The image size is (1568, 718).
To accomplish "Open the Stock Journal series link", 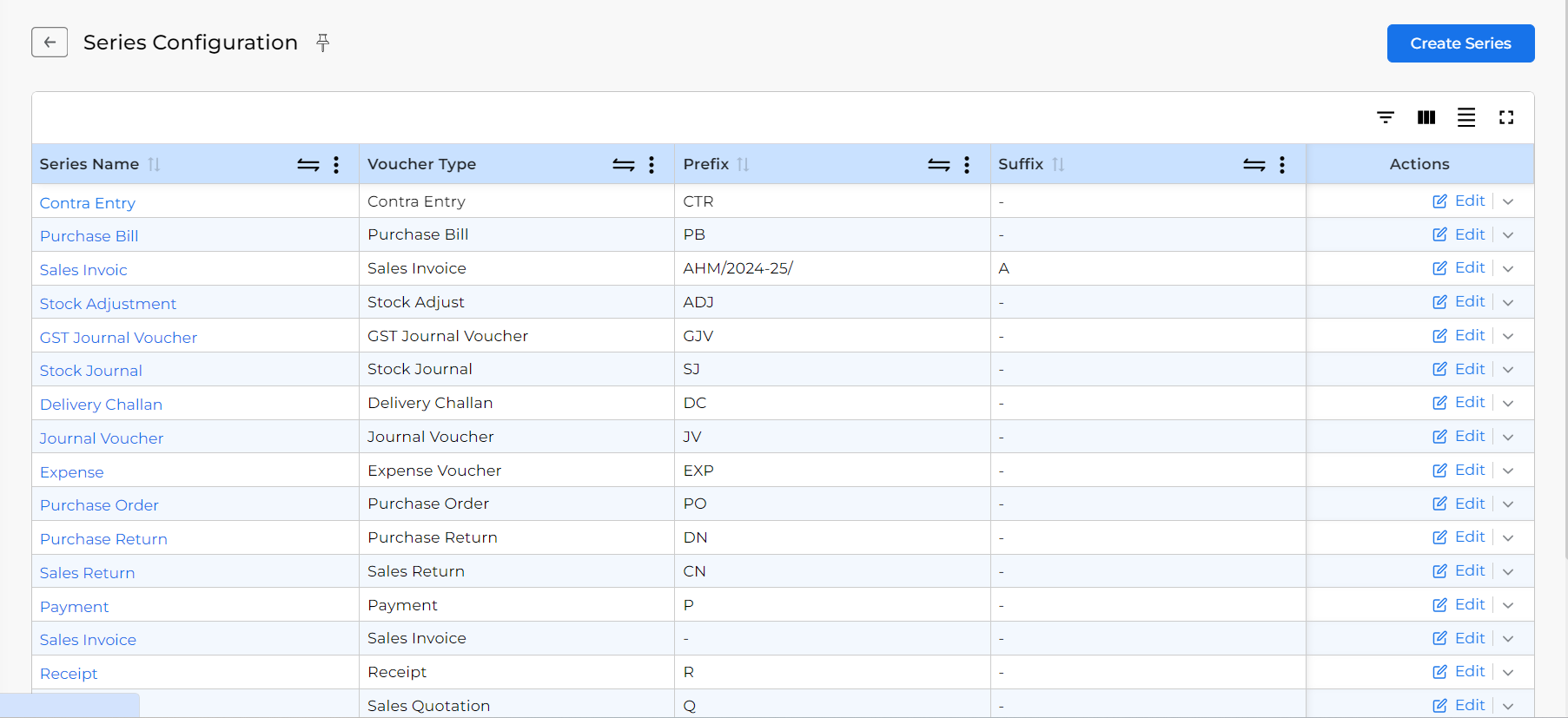I will [91, 371].
